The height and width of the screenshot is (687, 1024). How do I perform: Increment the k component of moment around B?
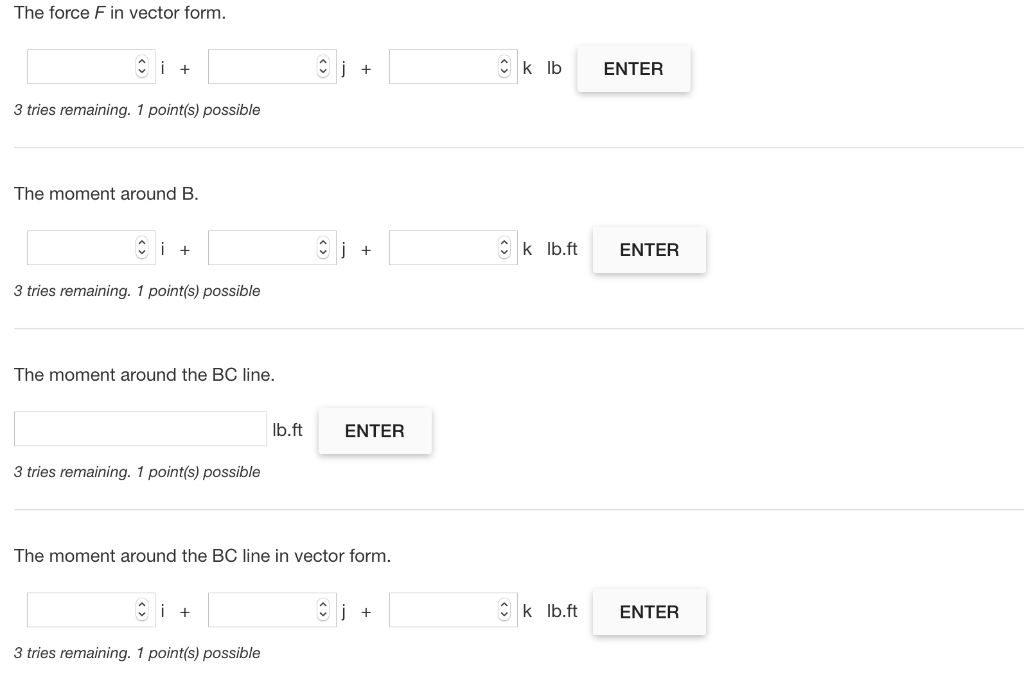pos(506,243)
